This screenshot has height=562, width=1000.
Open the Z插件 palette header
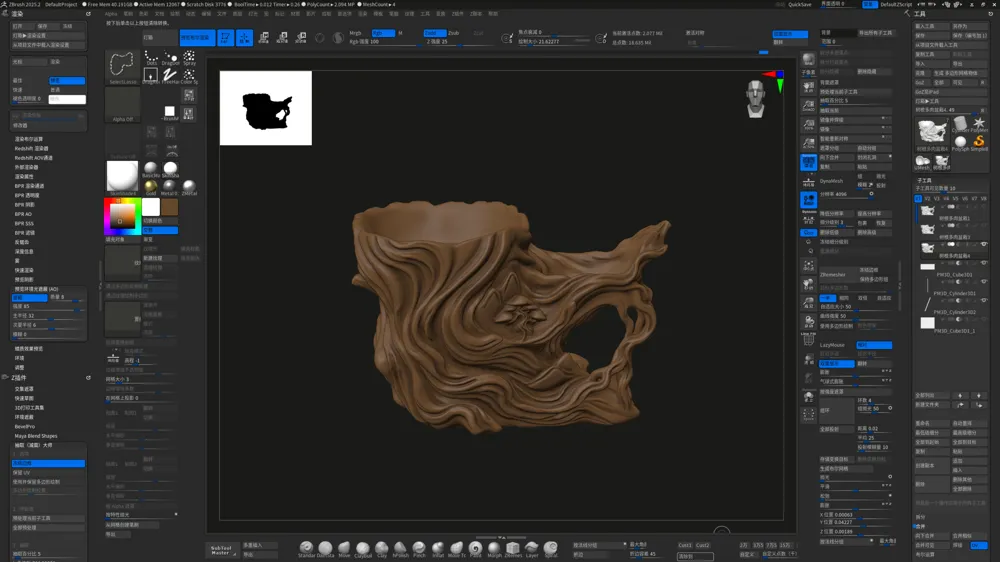pos(19,378)
